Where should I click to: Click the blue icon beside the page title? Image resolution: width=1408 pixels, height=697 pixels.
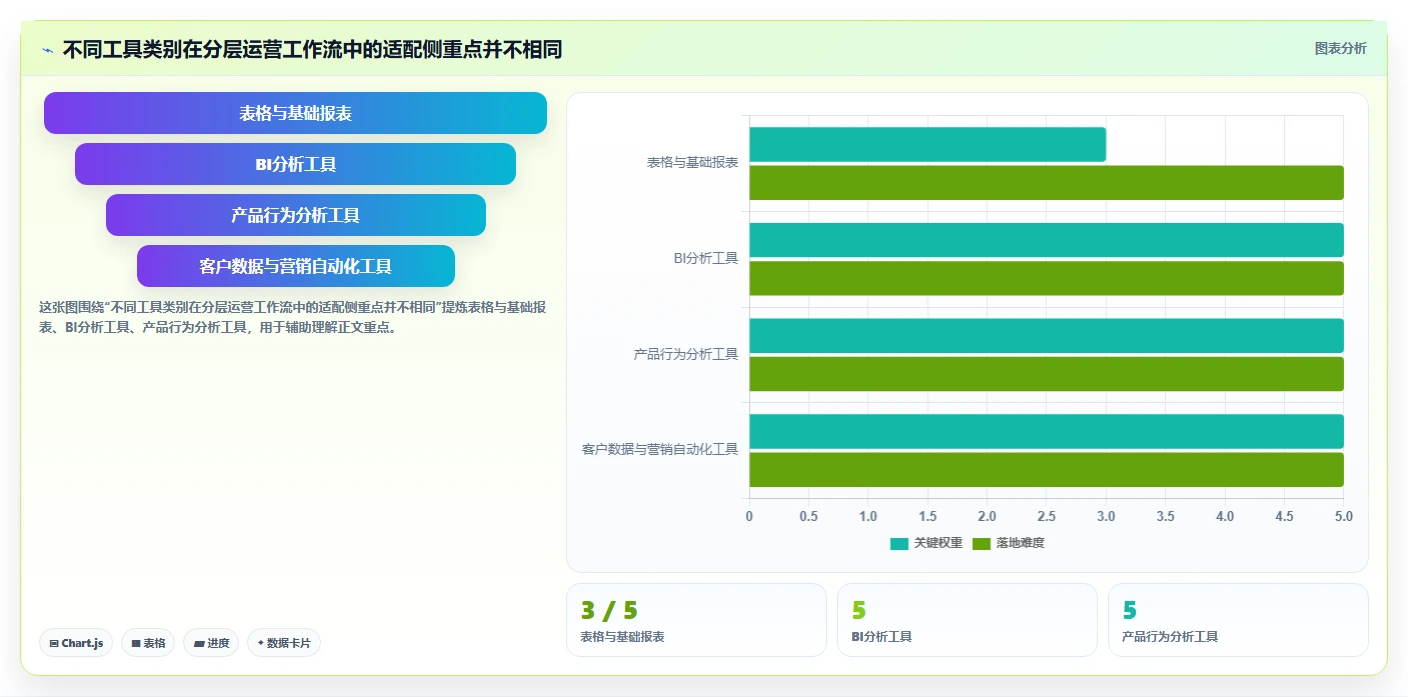pos(47,50)
